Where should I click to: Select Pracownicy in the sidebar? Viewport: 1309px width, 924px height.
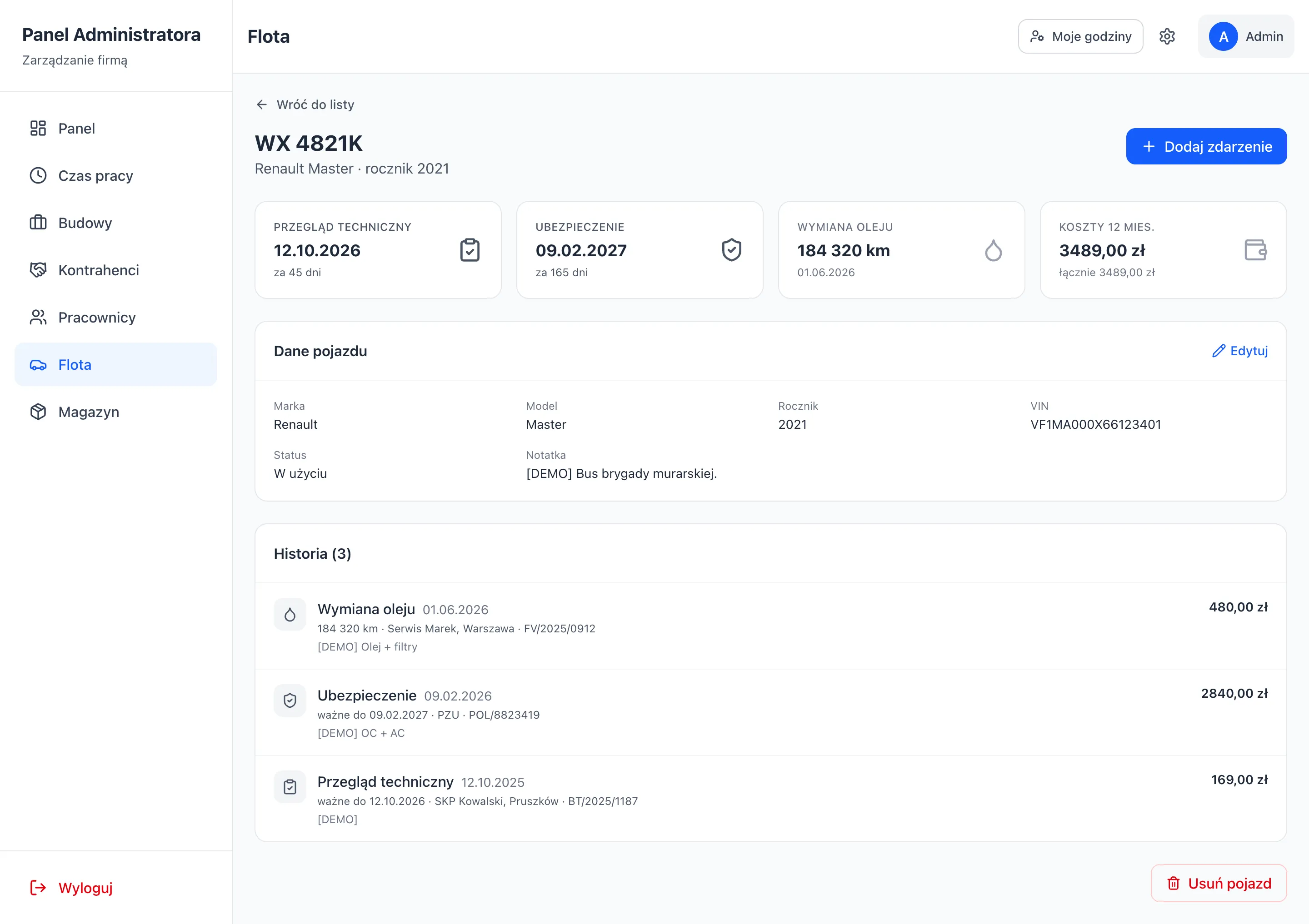coord(116,317)
